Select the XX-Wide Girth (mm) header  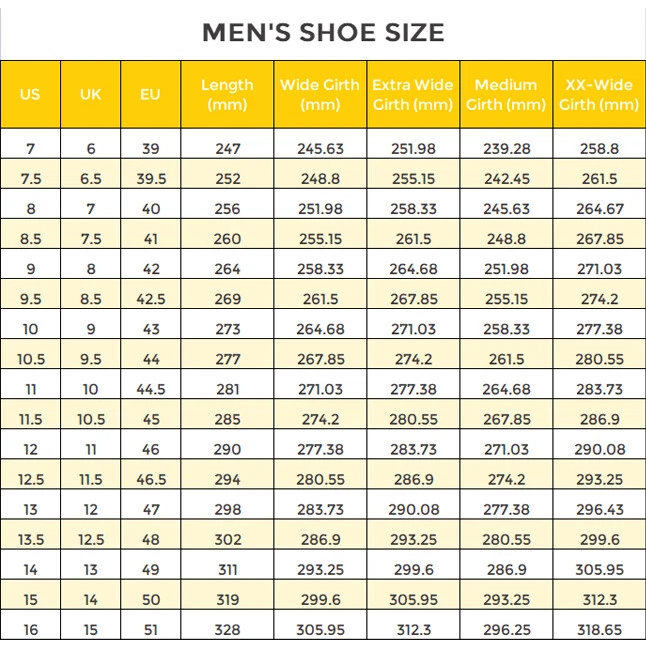(x=599, y=95)
